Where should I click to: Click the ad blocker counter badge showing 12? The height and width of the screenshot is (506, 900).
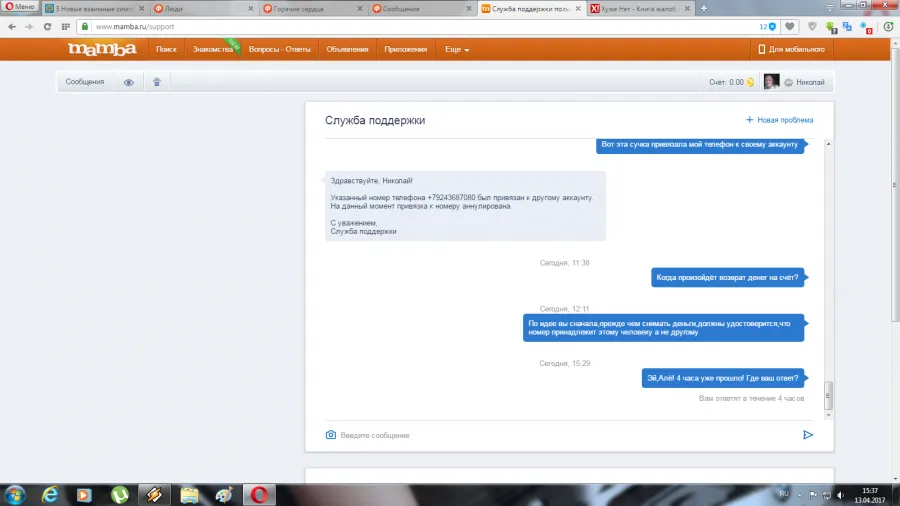point(767,26)
